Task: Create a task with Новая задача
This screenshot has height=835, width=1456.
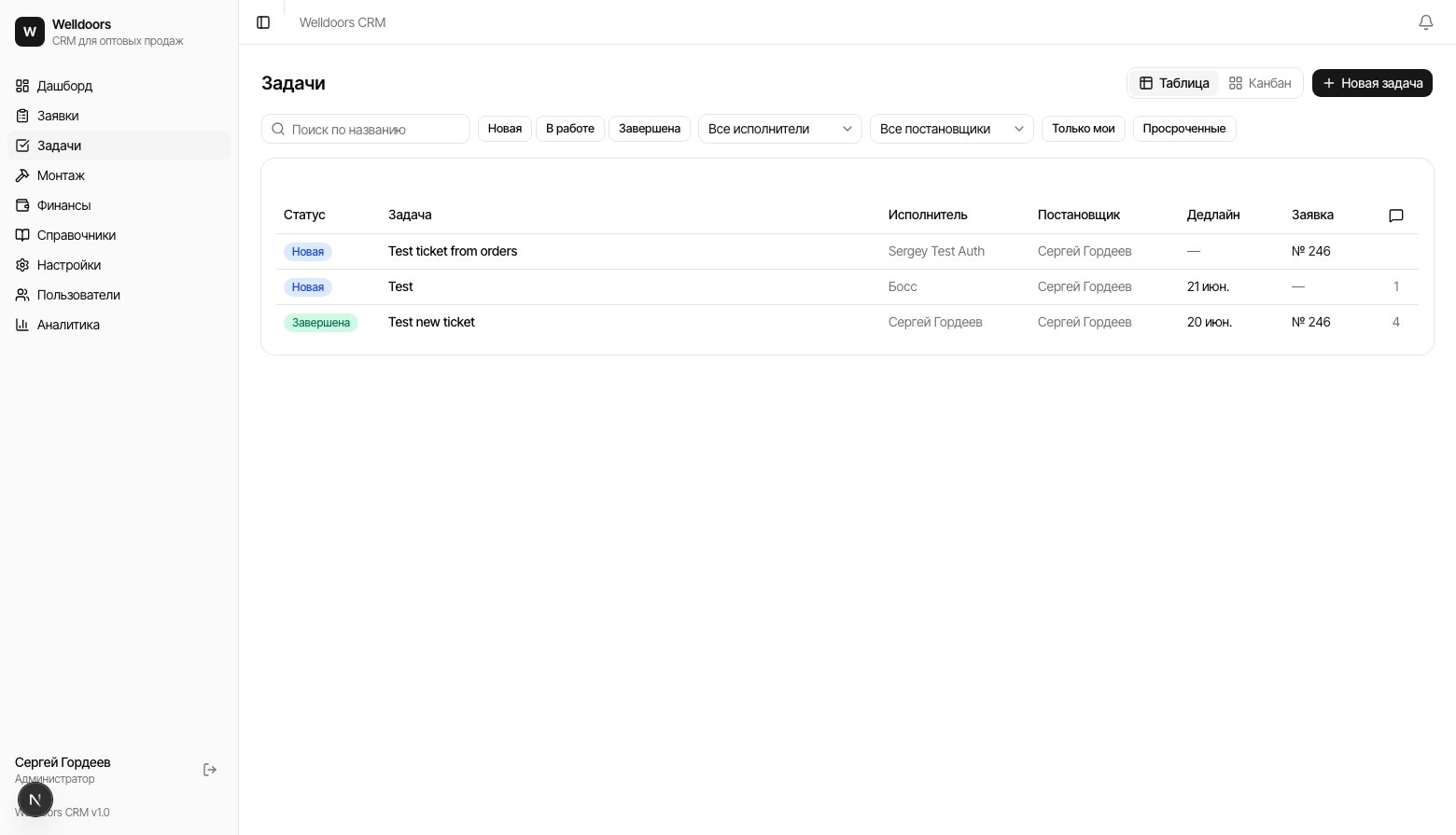Action: tap(1372, 83)
